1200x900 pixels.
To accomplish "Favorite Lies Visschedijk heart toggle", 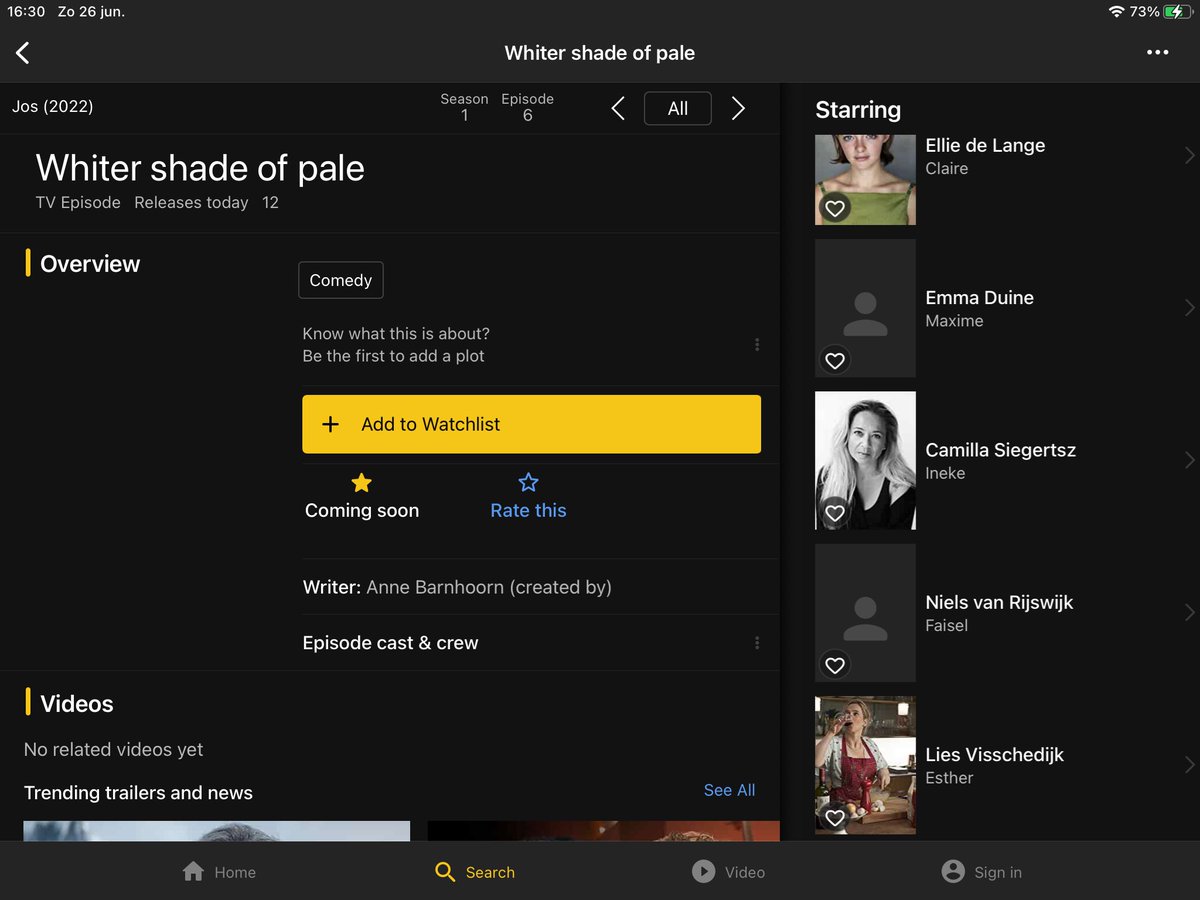I will pyautogui.click(x=835, y=818).
